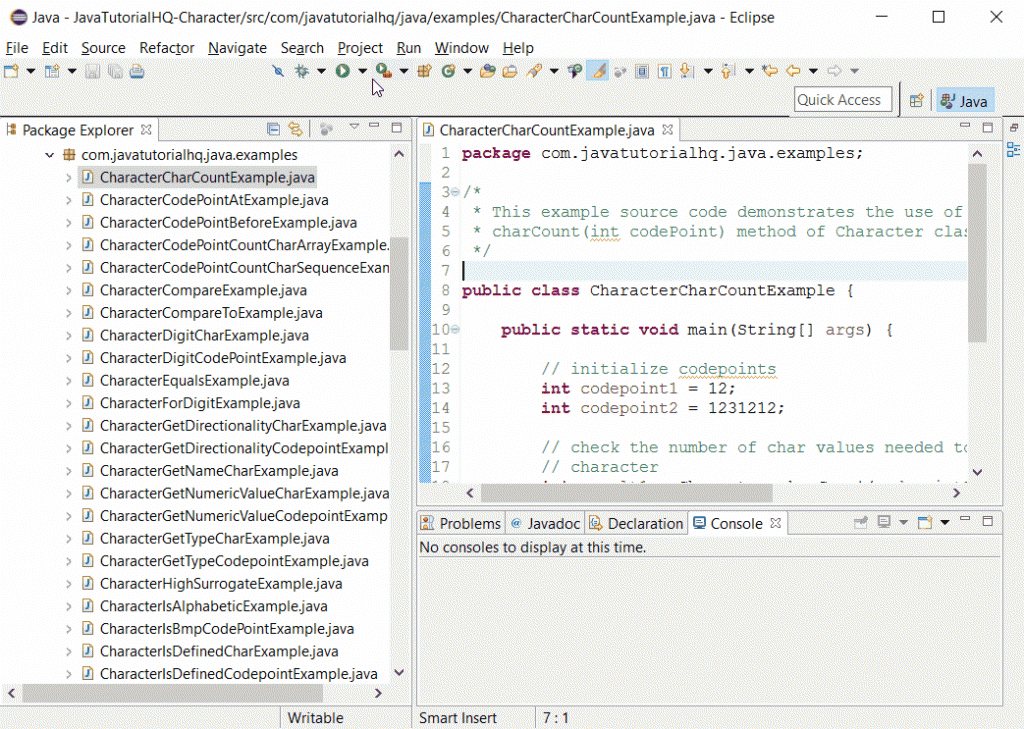Screen dimensions: 1024x729
Task: Open the Refactor menu
Action: [167, 48]
